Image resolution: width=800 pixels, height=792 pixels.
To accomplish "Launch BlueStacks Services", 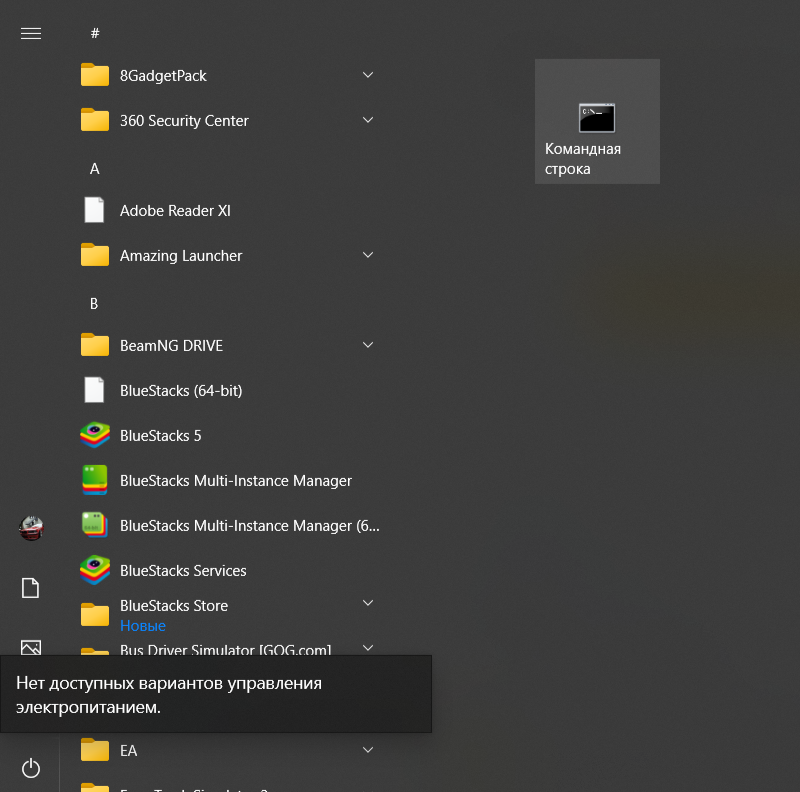I will coord(182,571).
